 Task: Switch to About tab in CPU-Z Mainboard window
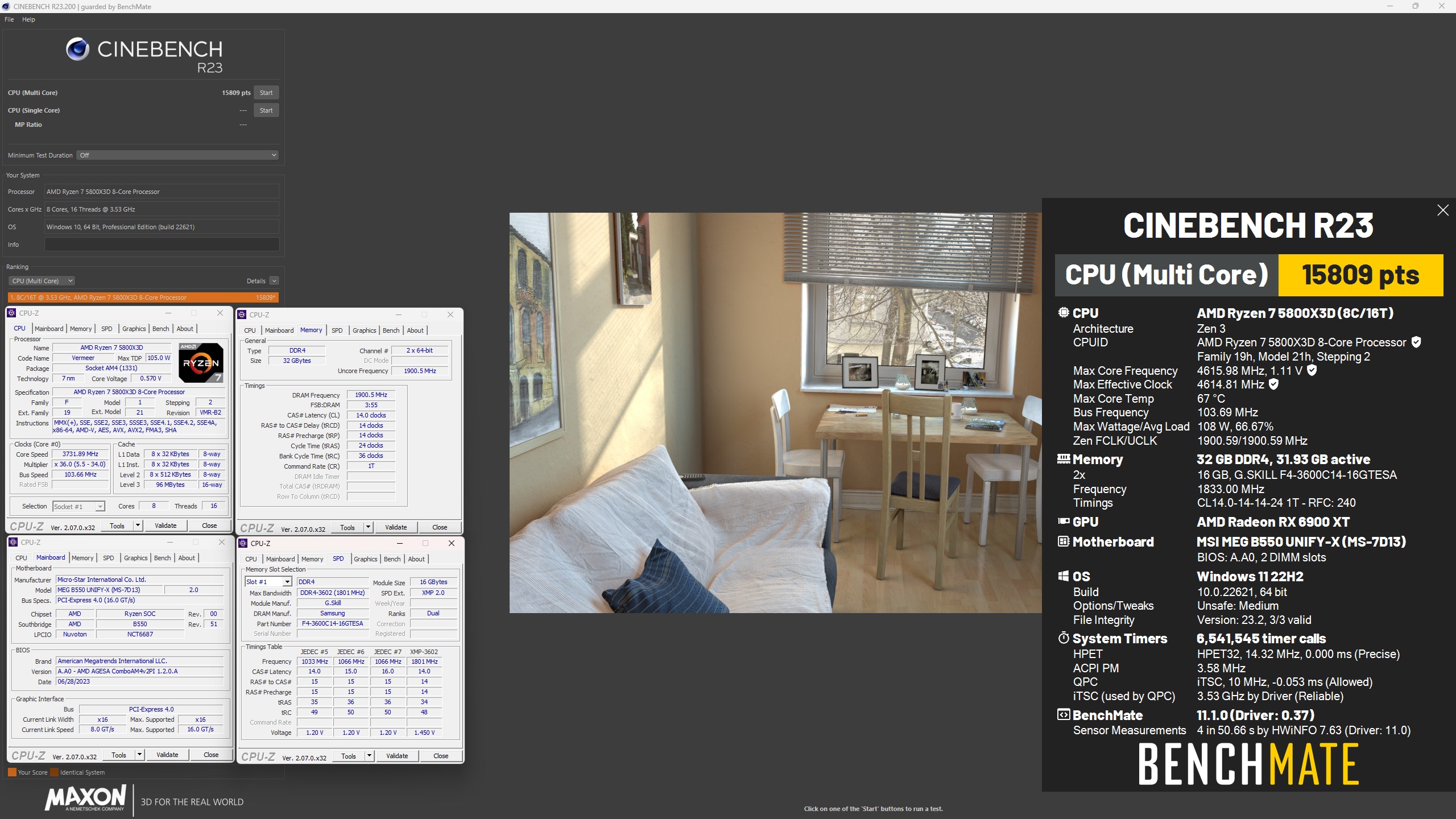[187, 558]
